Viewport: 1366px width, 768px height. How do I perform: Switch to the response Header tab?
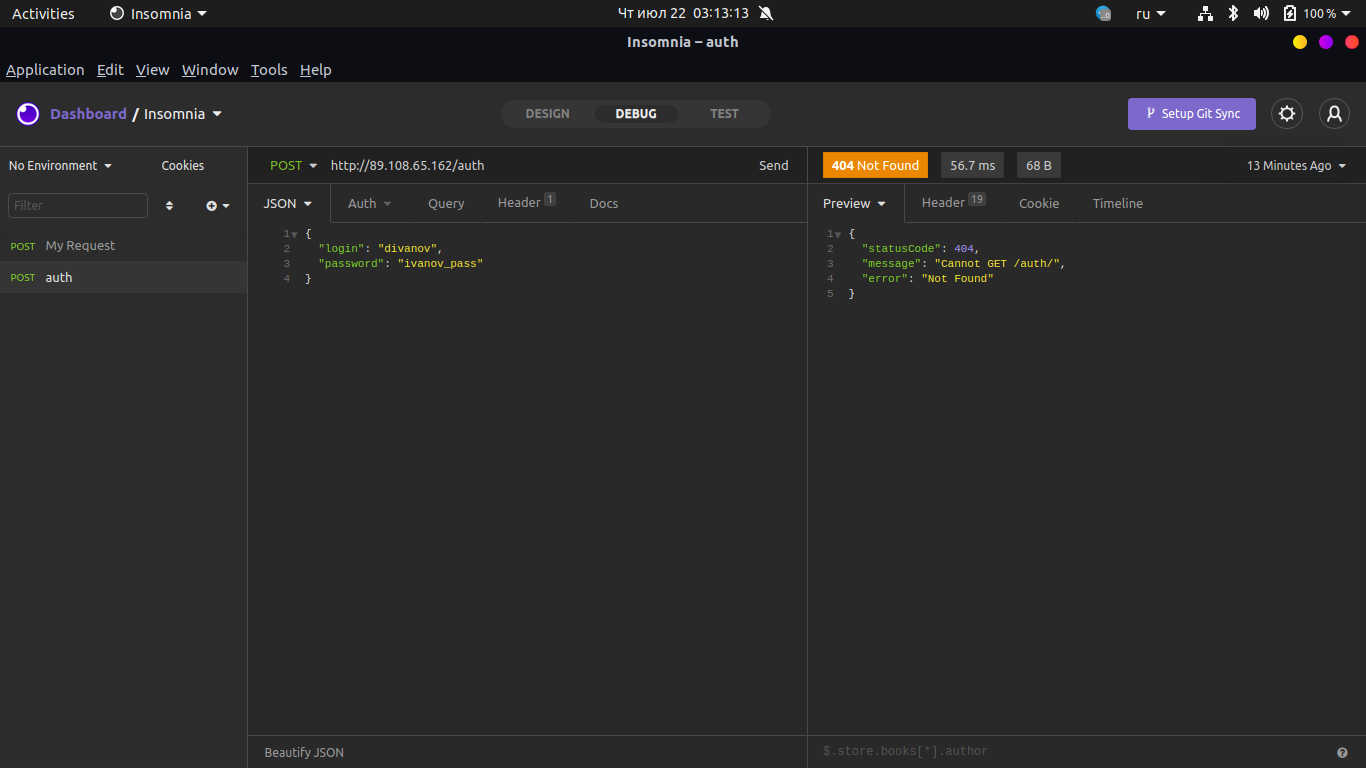point(953,203)
